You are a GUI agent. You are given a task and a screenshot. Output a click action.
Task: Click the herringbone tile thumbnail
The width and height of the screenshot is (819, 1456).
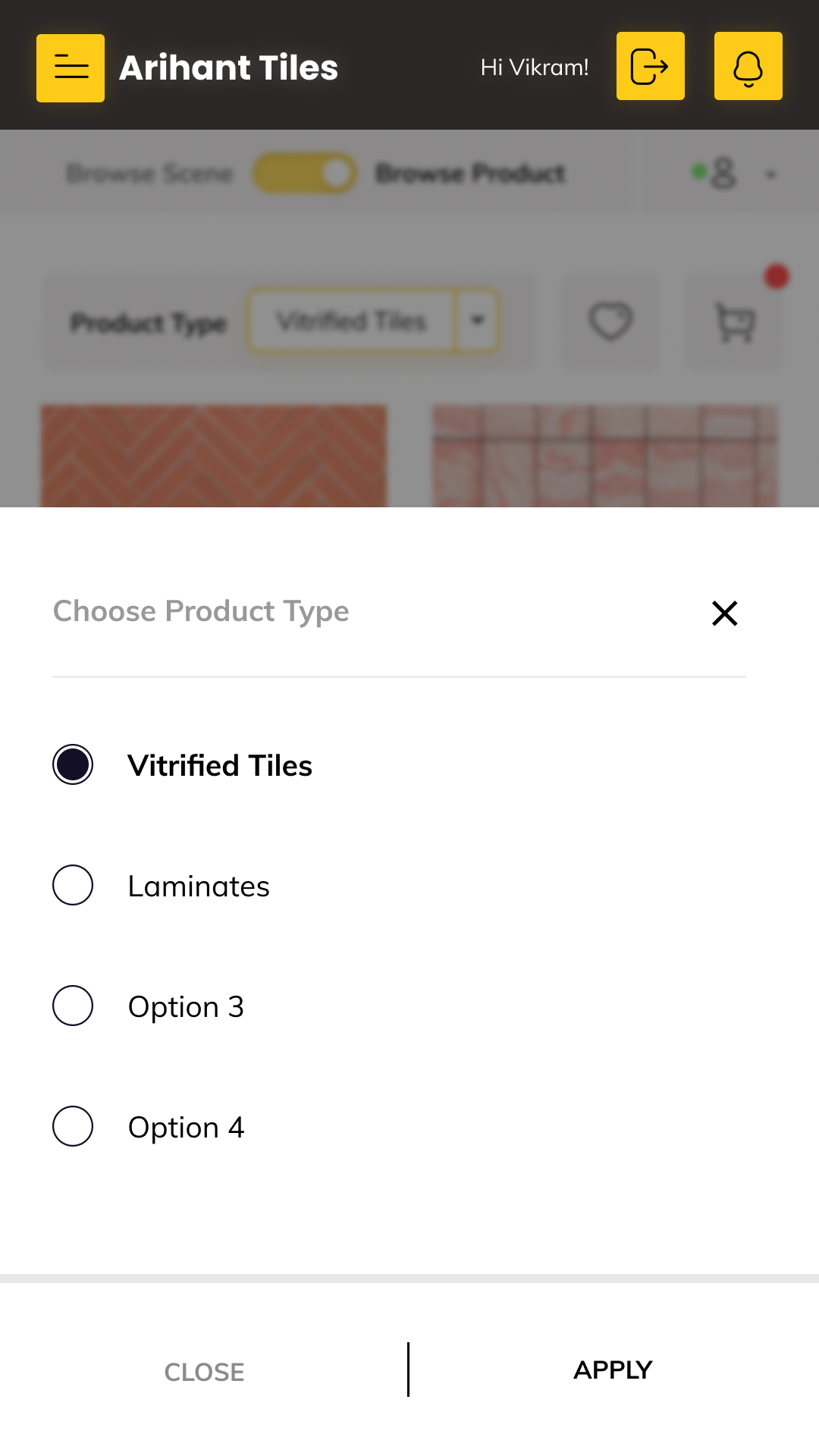point(215,455)
